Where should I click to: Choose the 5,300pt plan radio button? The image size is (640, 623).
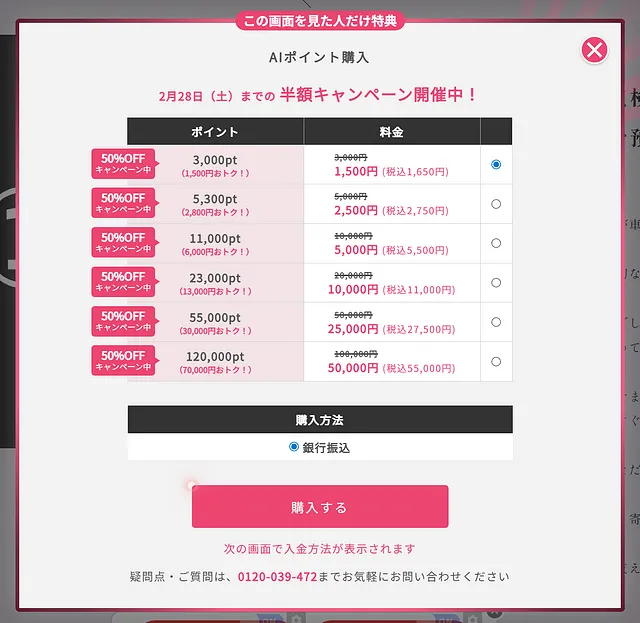click(x=496, y=204)
